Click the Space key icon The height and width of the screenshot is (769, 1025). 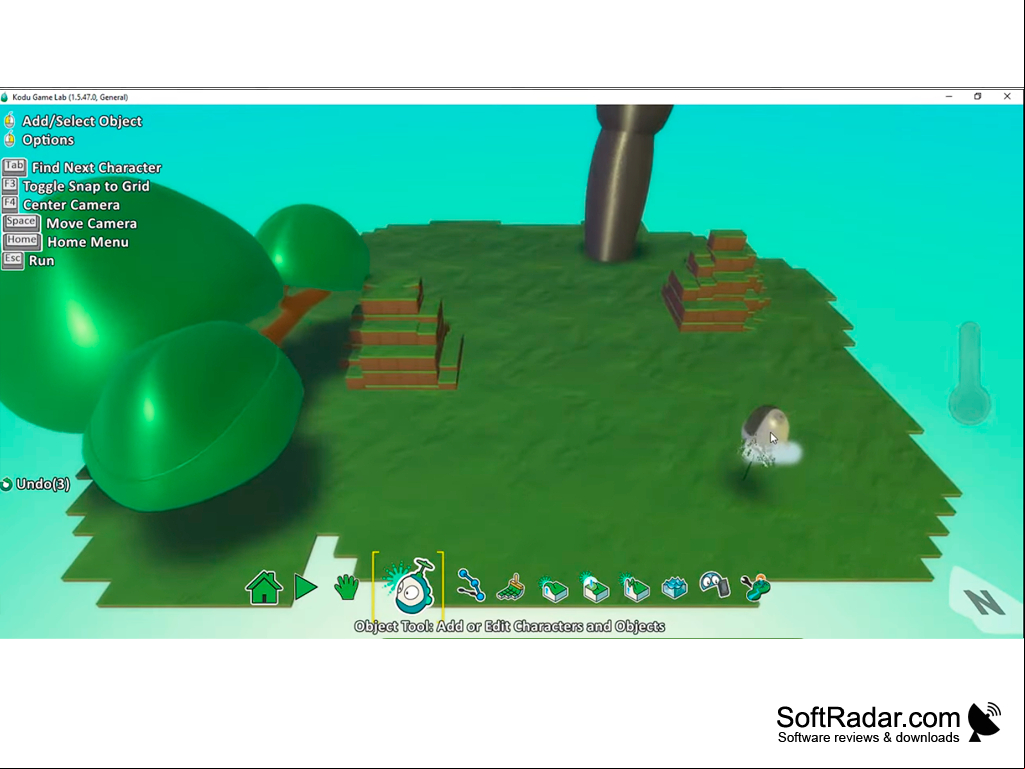[x=22, y=223]
